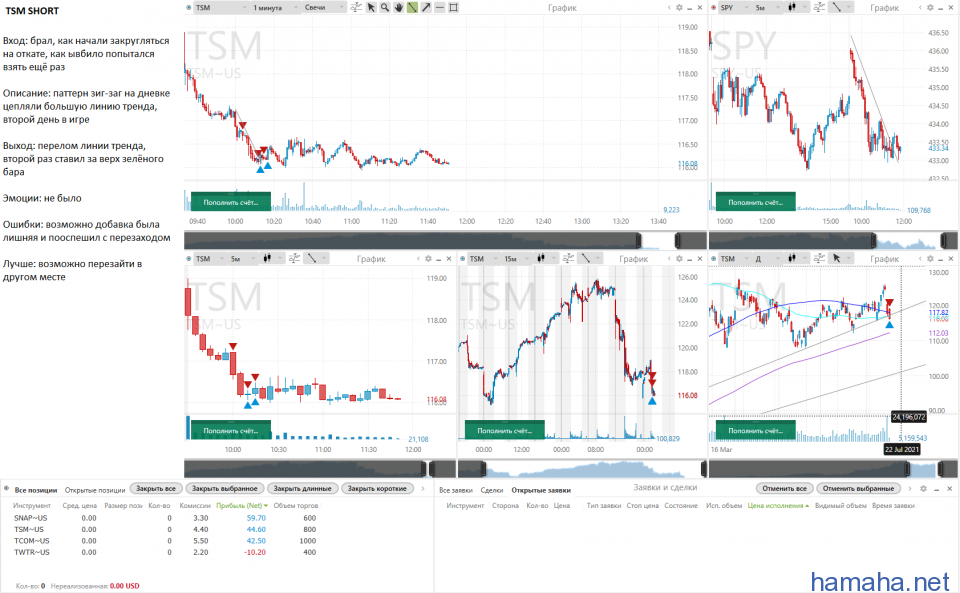Sort orders by 'Цена исполнения' column
The width and height of the screenshot is (960, 593).
point(778,505)
